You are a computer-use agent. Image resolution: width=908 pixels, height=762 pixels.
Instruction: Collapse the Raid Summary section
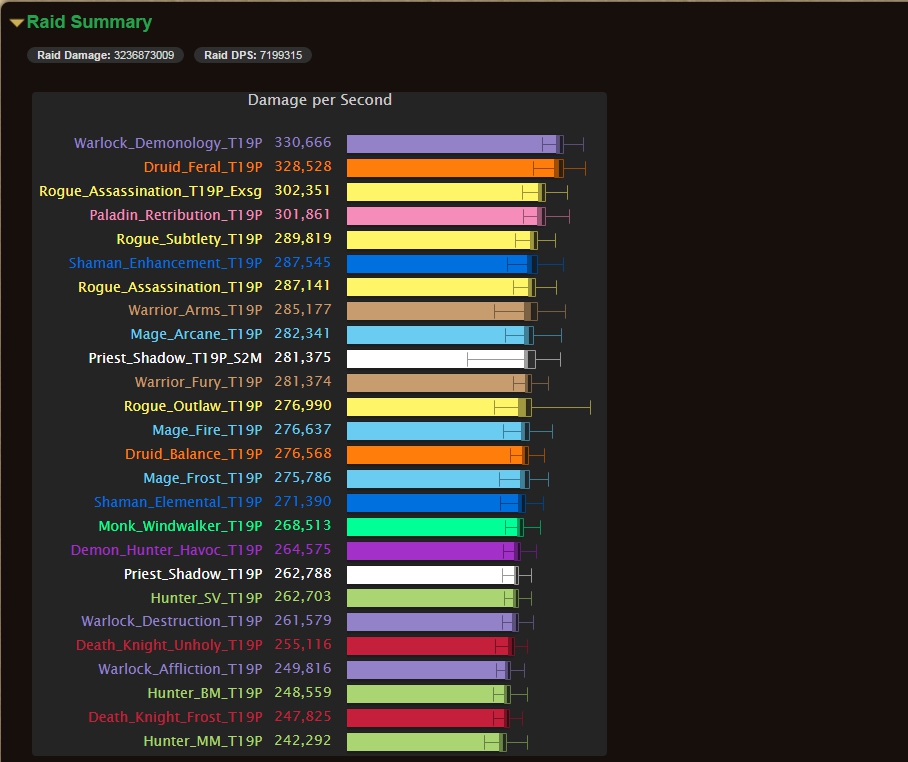pyautogui.click(x=18, y=22)
